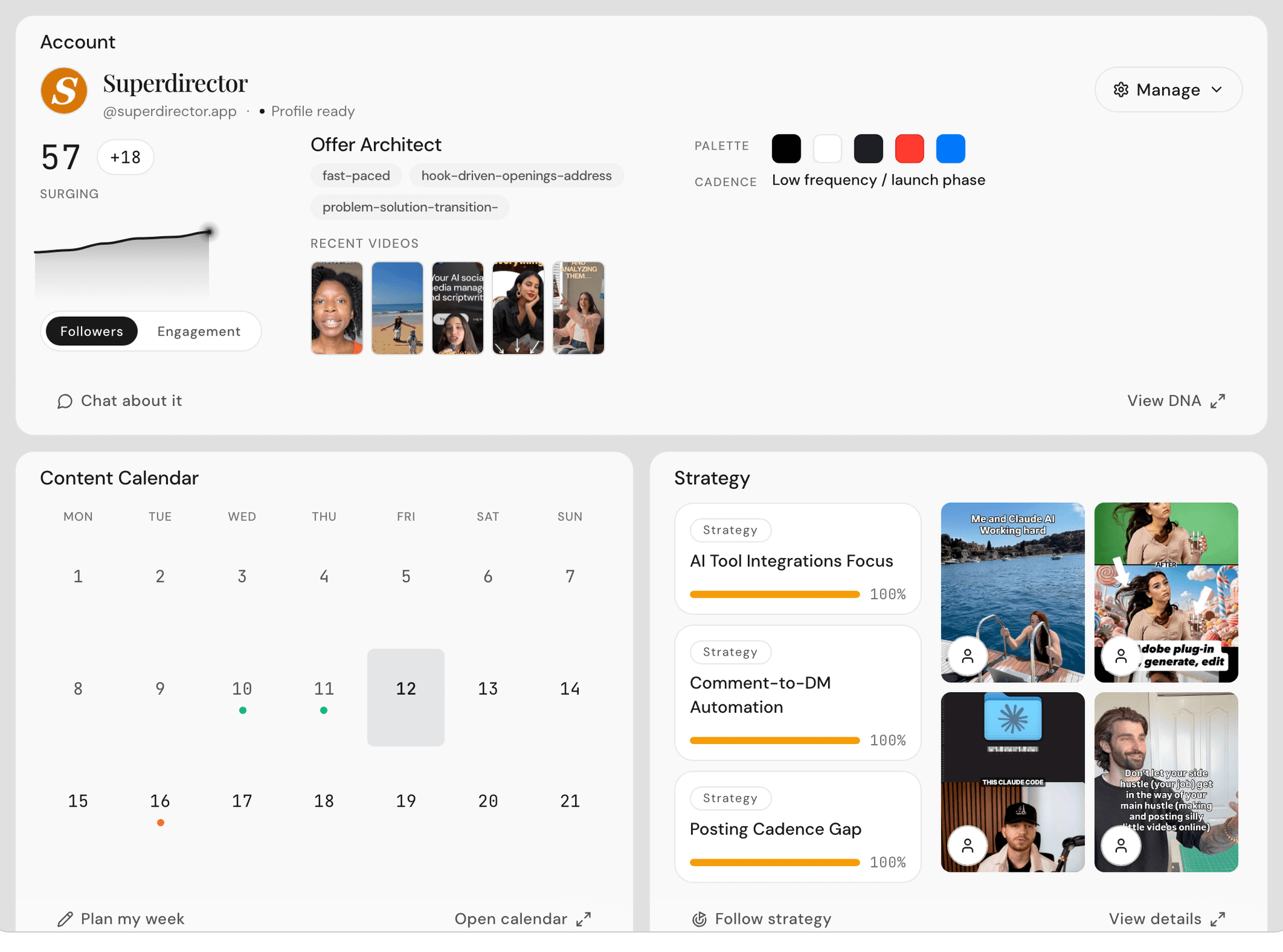1283x952 pixels.
Task: Click the follower growth chart end point
Action: 209,232
